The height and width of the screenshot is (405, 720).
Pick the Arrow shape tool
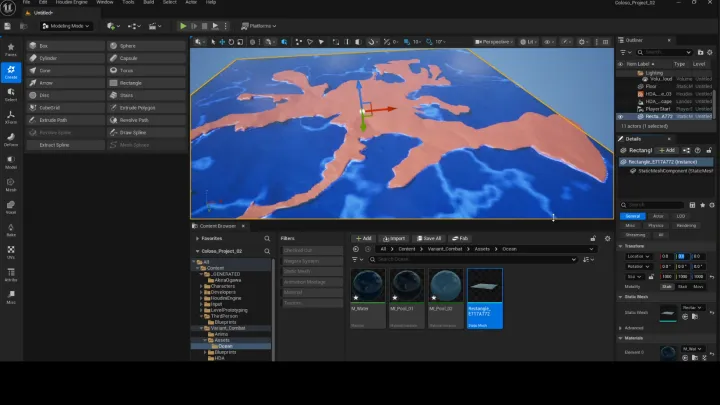[66, 83]
